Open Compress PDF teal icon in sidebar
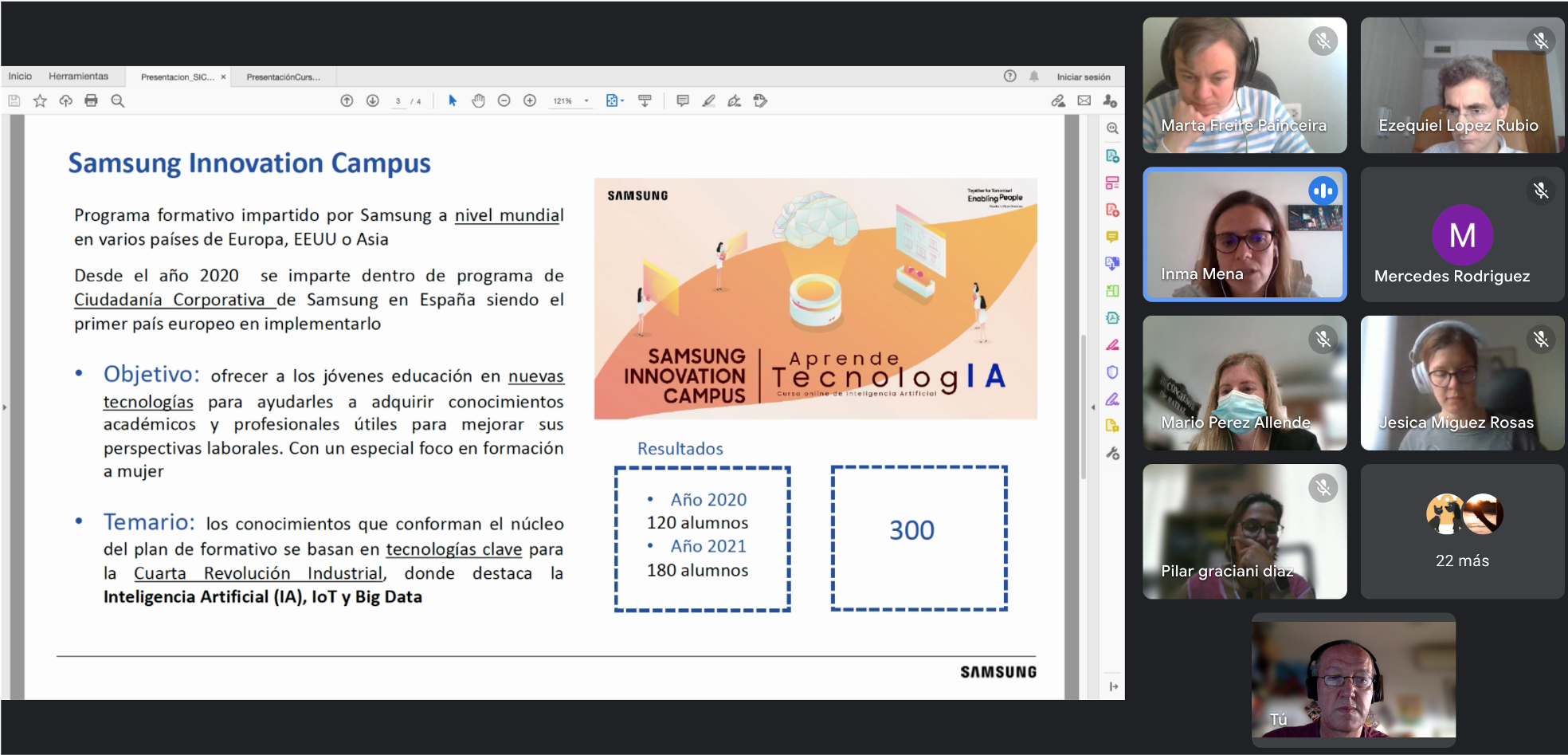 [x=1112, y=318]
